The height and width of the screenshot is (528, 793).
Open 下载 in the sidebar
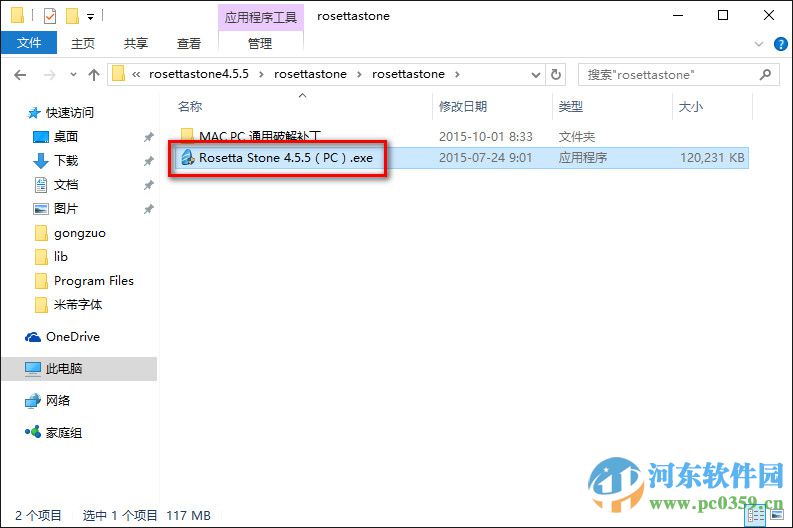coord(66,161)
